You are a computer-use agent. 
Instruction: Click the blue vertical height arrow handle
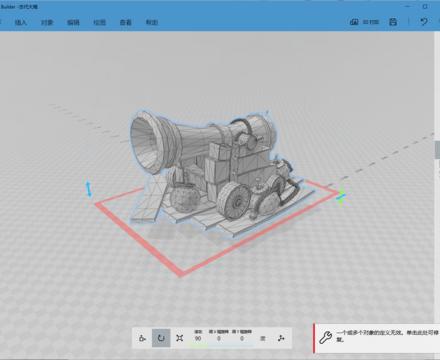point(89,189)
